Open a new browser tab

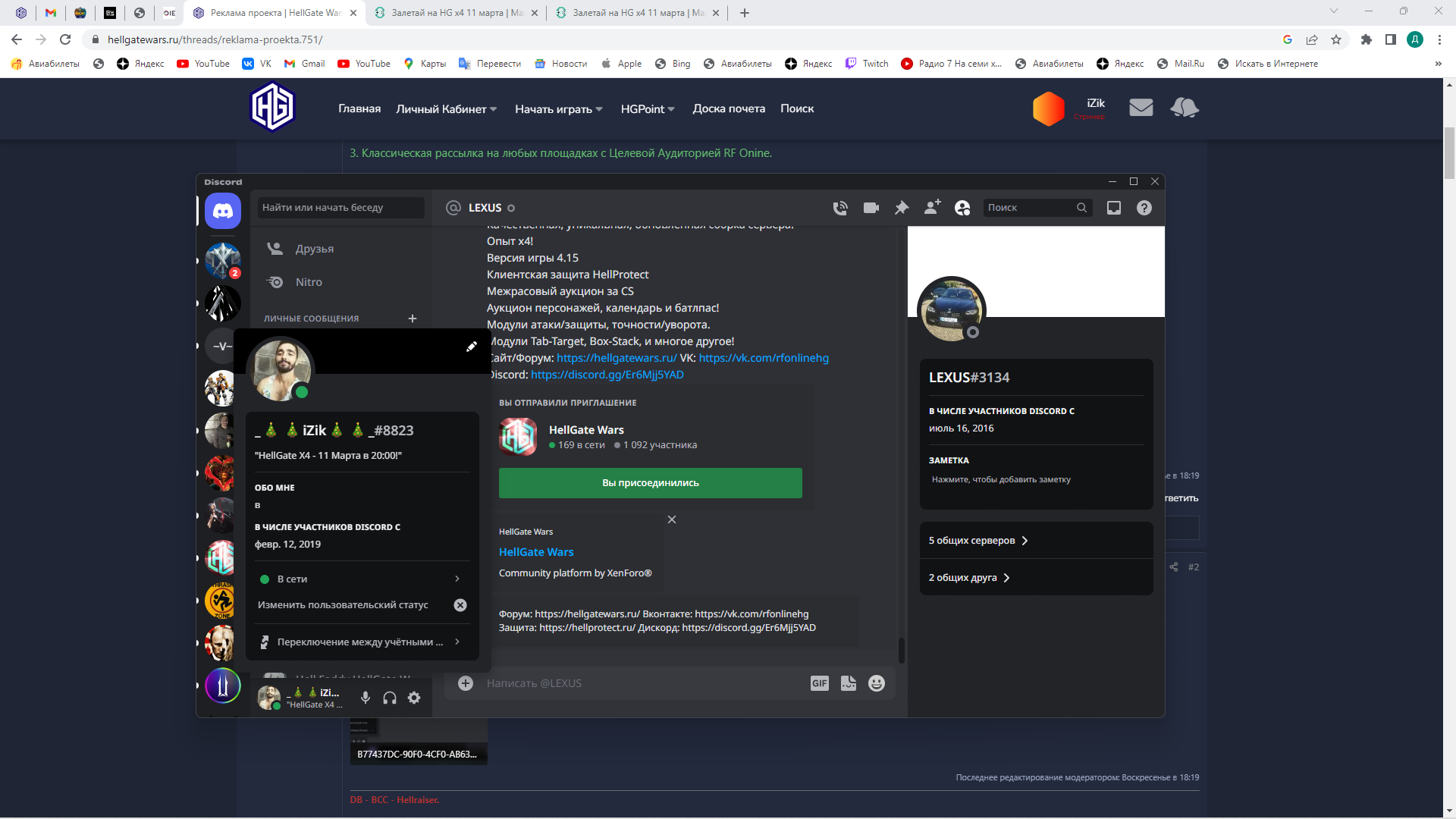tap(745, 13)
